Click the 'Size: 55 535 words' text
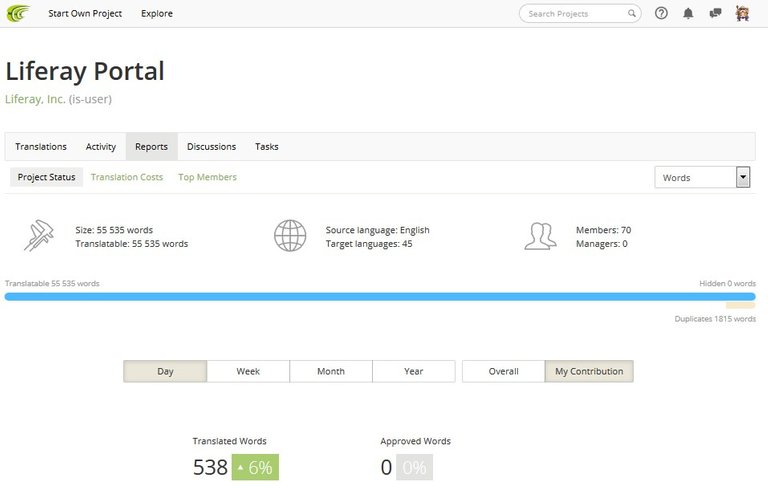 [x=114, y=230]
